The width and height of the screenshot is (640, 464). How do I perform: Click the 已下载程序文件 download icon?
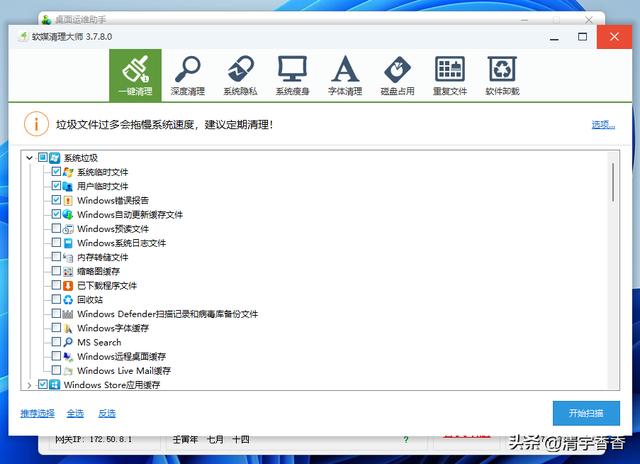[x=68, y=285]
